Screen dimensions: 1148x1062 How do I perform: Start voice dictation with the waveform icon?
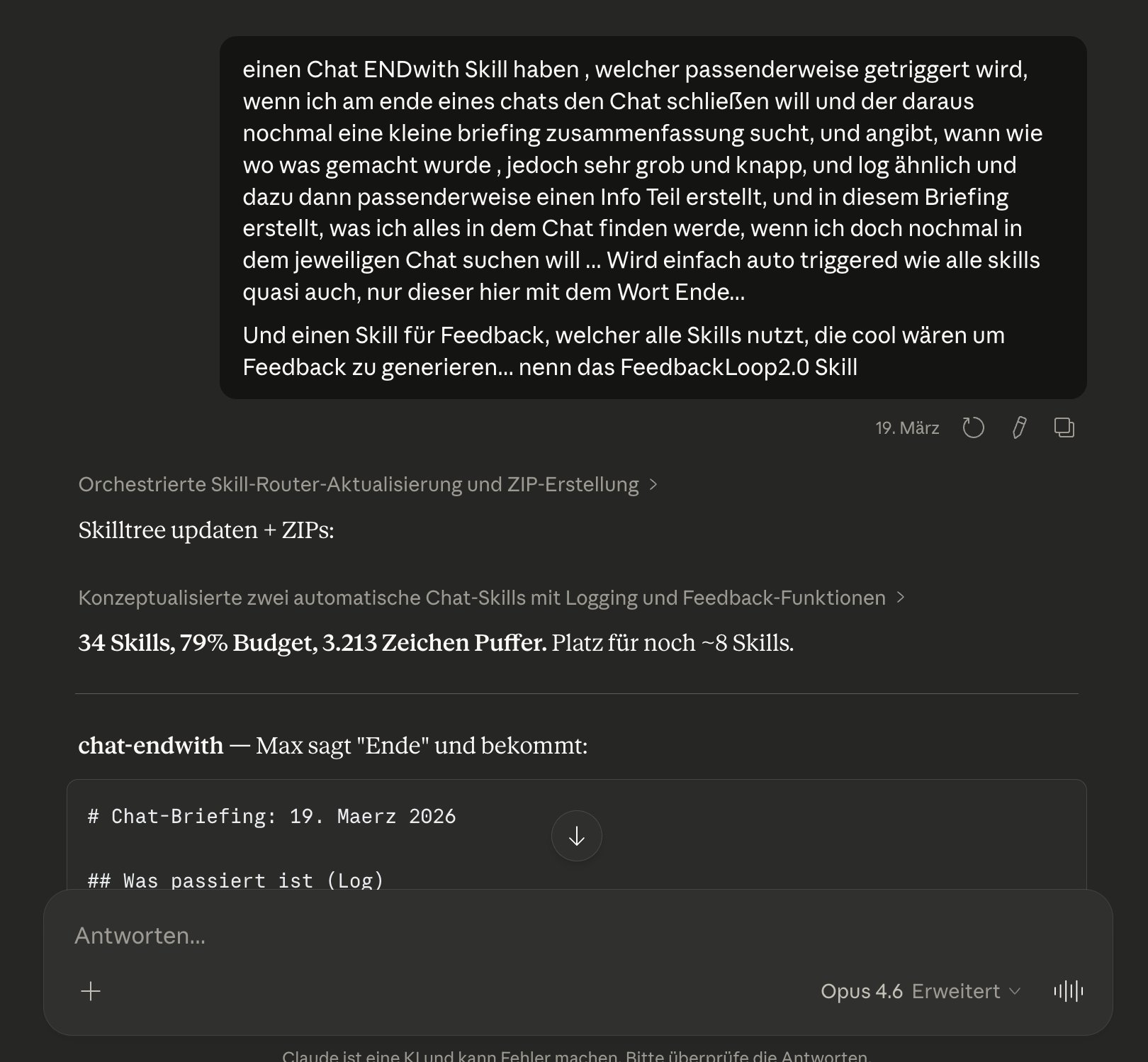(1068, 991)
